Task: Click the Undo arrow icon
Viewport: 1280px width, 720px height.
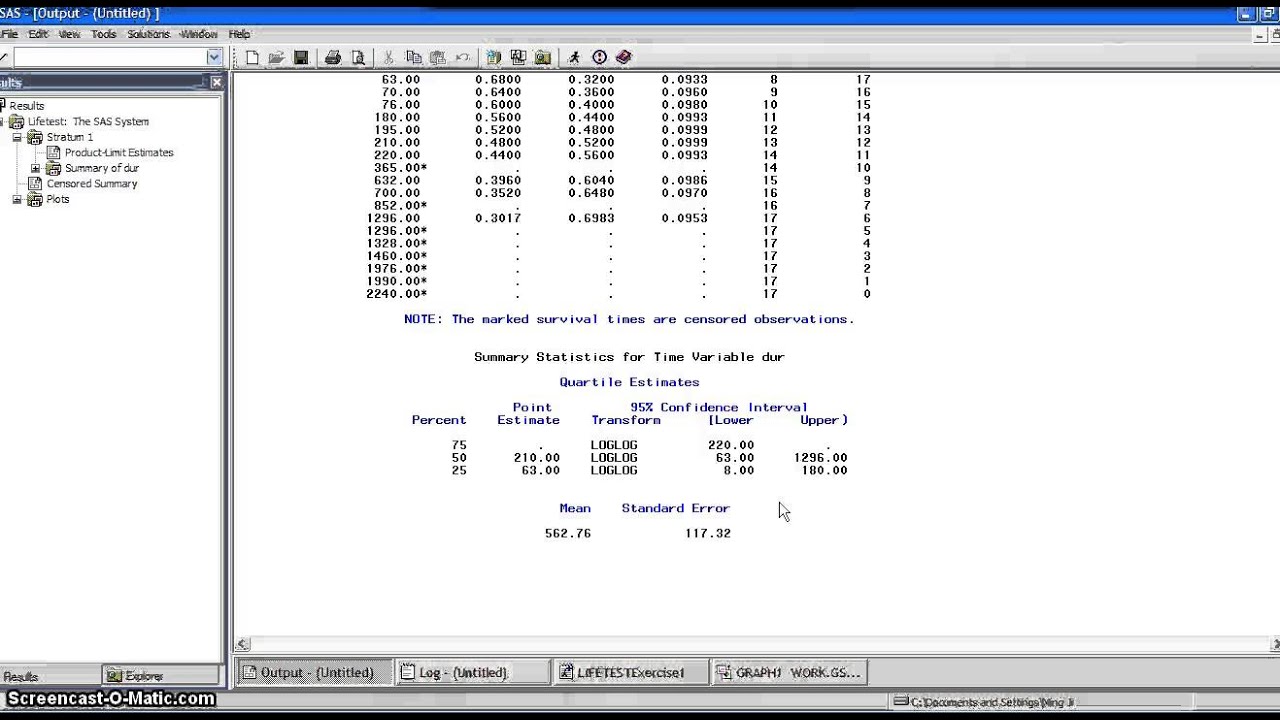Action: (462, 58)
